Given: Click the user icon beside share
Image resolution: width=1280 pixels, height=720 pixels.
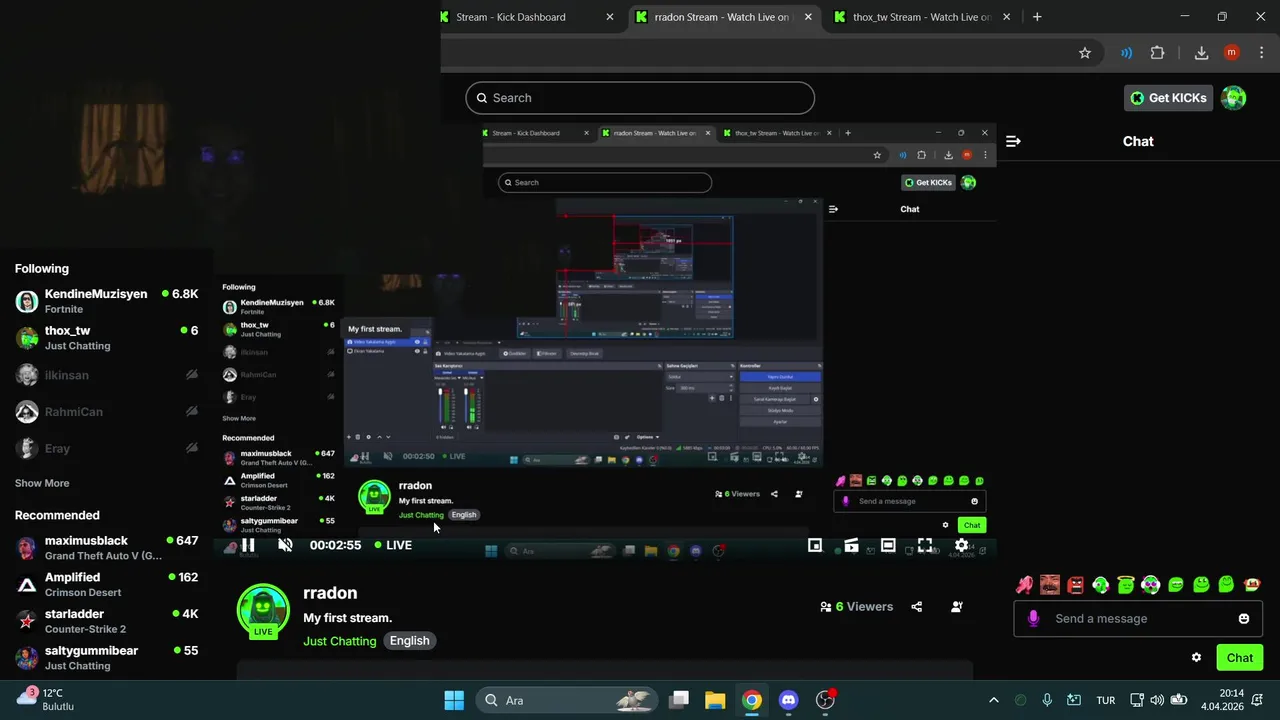Looking at the screenshot, I should coord(957,606).
